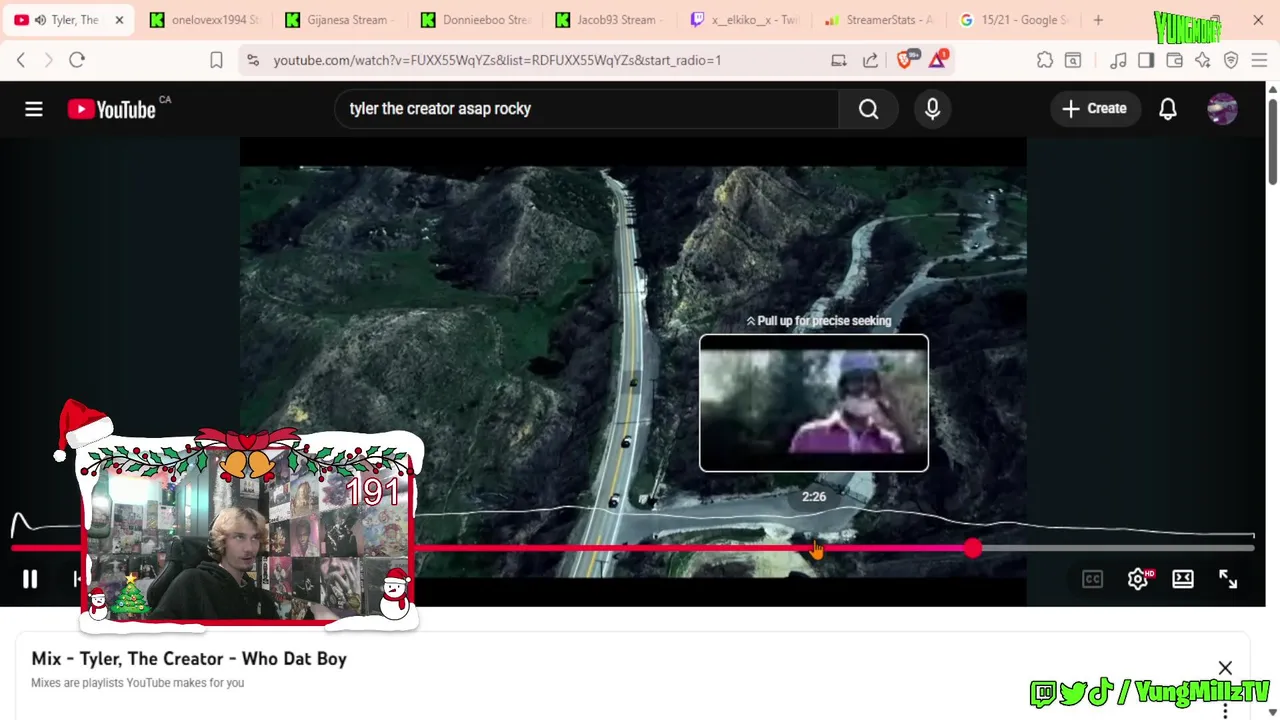Switch to the onelovexx1994 Stream tab
1280x720 pixels.
click(205, 20)
